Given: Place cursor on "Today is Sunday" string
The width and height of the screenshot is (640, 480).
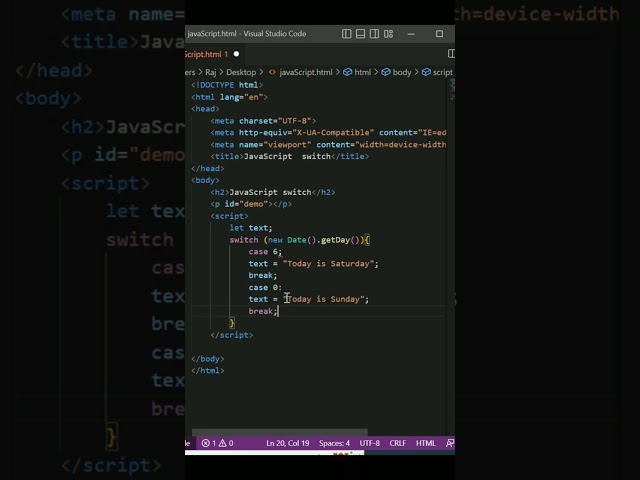Looking at the screenshot, I should click(324, 299).
